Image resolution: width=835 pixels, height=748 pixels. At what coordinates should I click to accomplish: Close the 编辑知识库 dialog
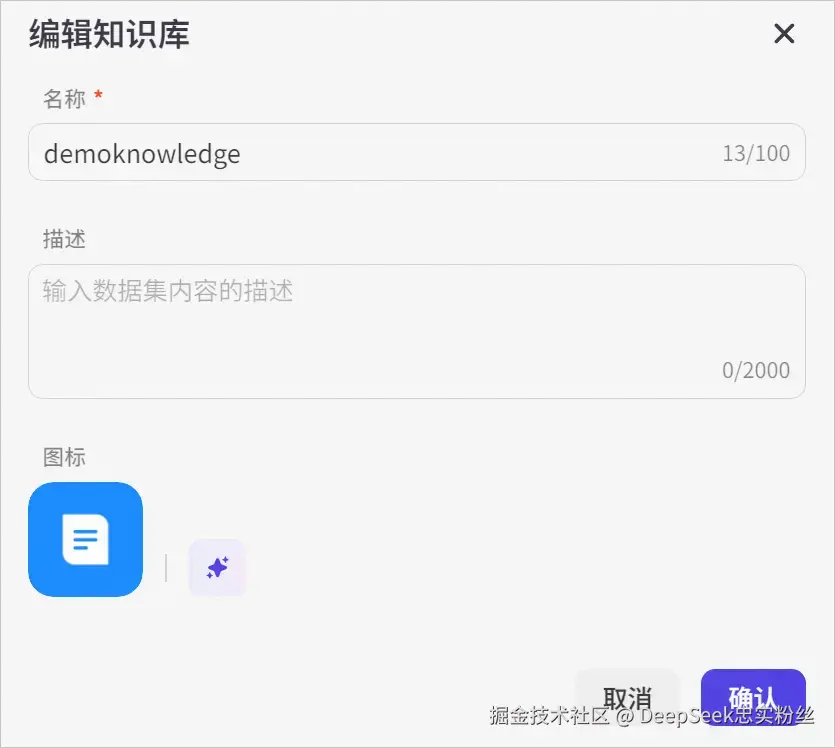click(784, 34)
